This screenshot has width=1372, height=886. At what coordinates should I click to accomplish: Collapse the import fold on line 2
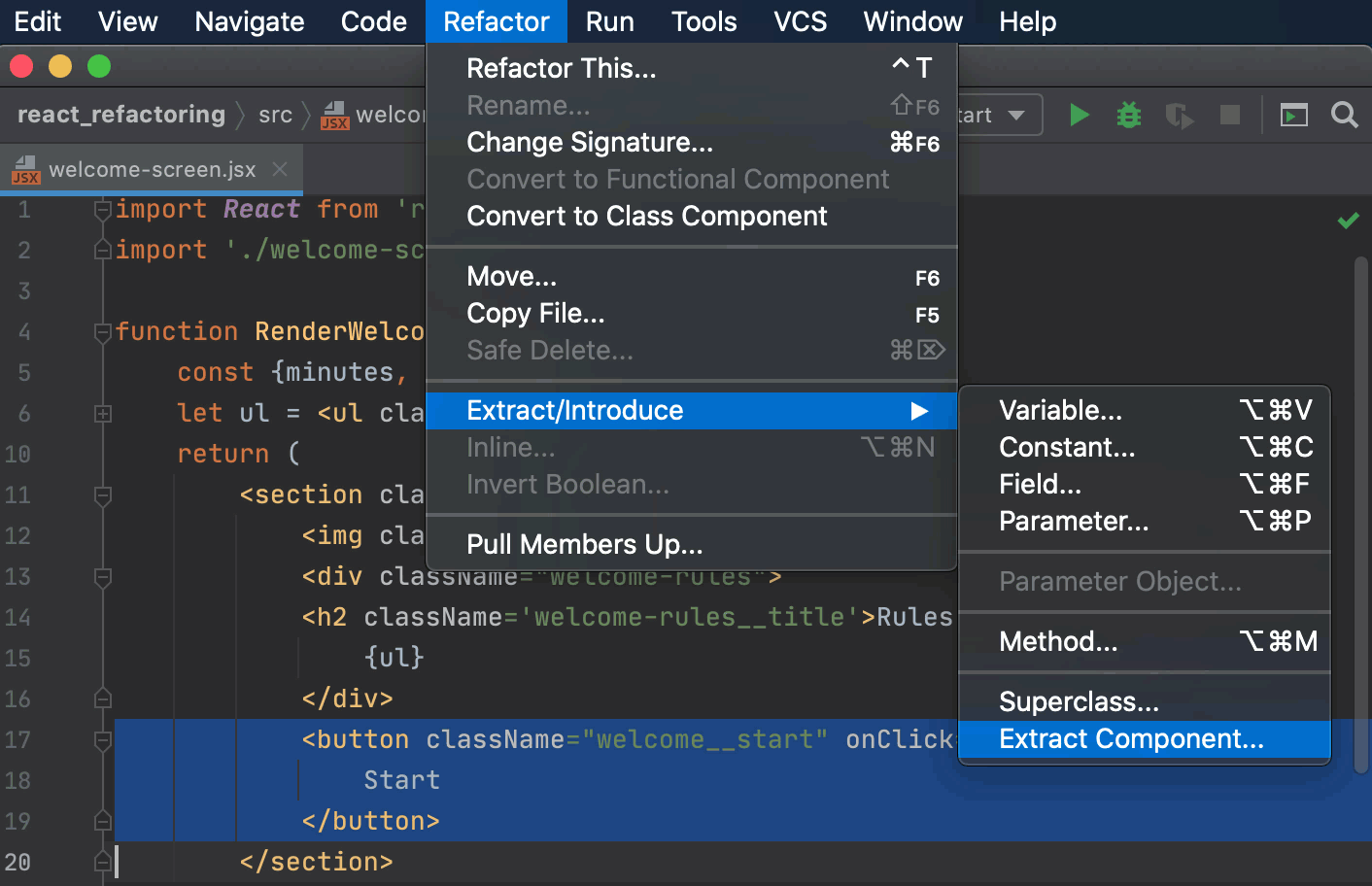(x=101, y=250)
